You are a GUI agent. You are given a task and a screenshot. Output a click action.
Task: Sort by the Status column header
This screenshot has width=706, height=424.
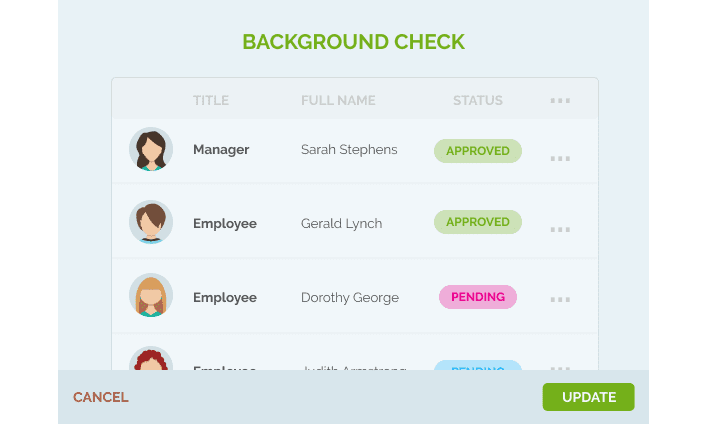coord(478,101)
